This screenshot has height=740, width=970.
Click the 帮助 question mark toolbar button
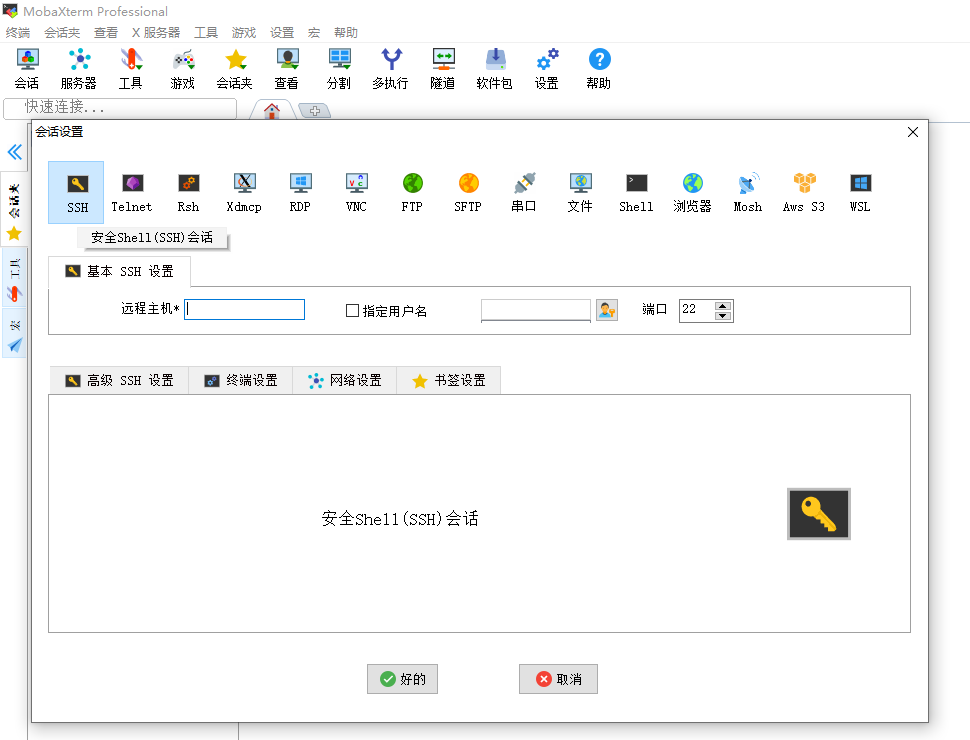599,69
